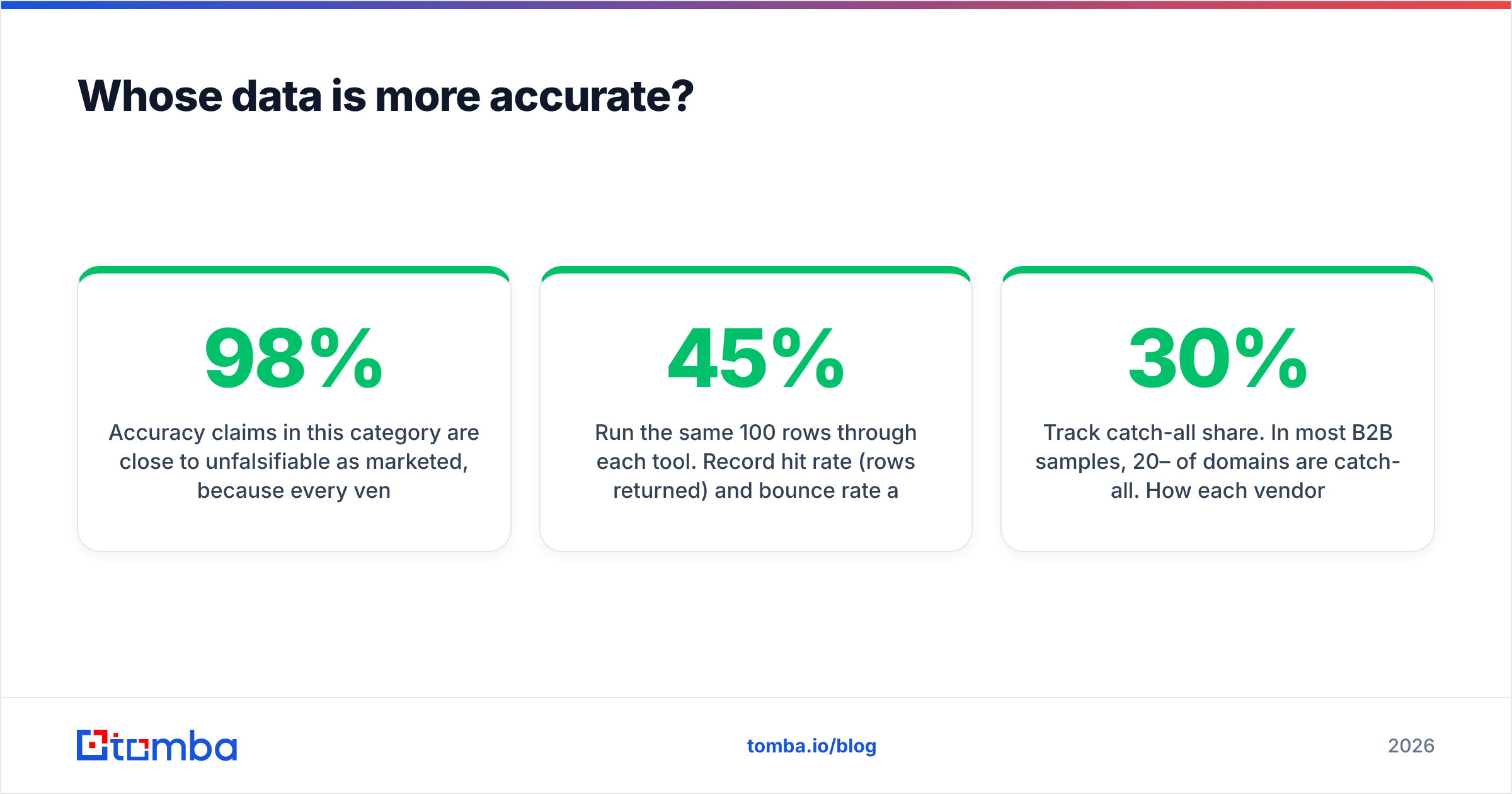Select the accuracy claims description text
This screenshot has width=1512, height=794.
294,461
